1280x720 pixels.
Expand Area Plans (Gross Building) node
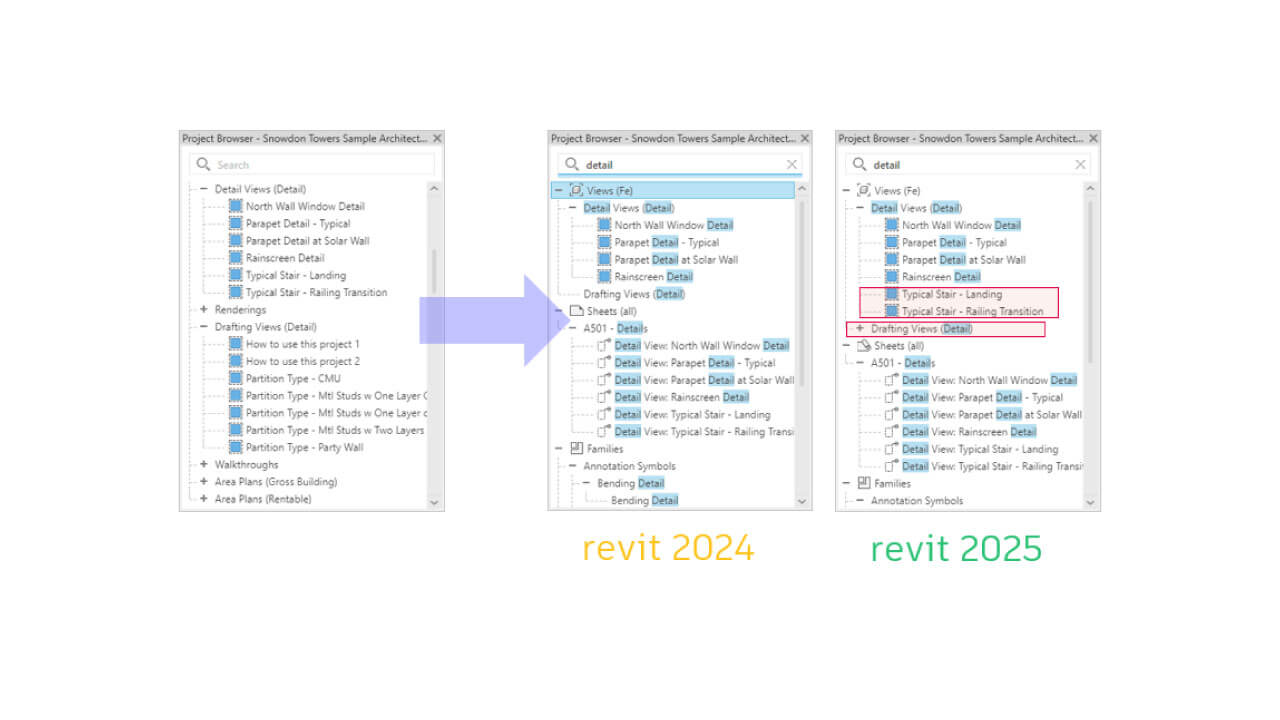coord(204,482)
